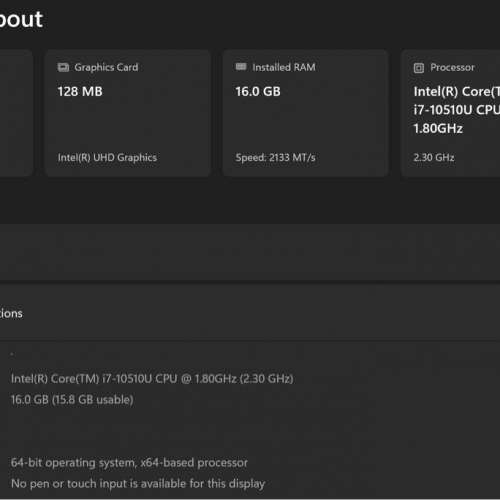Click the Graphics Card icon
The height and width of the screenshot is (500, 500).
click(63, 67)
